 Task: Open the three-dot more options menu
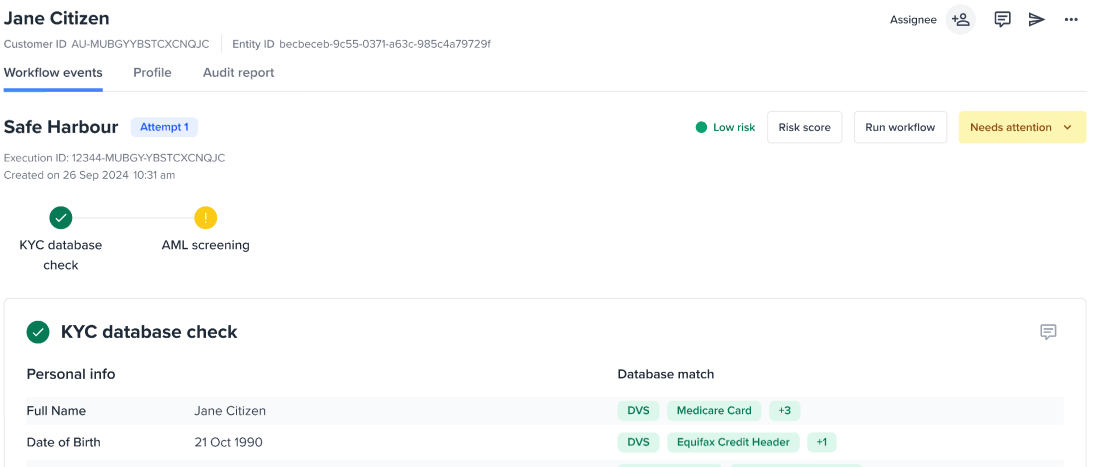pyautogui.click(x=1071, y=19)
